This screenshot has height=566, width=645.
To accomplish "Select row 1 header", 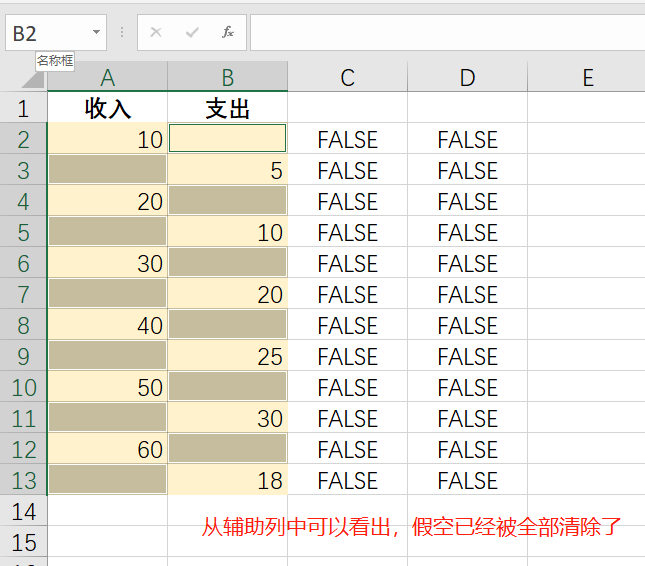I will (23, 108).
